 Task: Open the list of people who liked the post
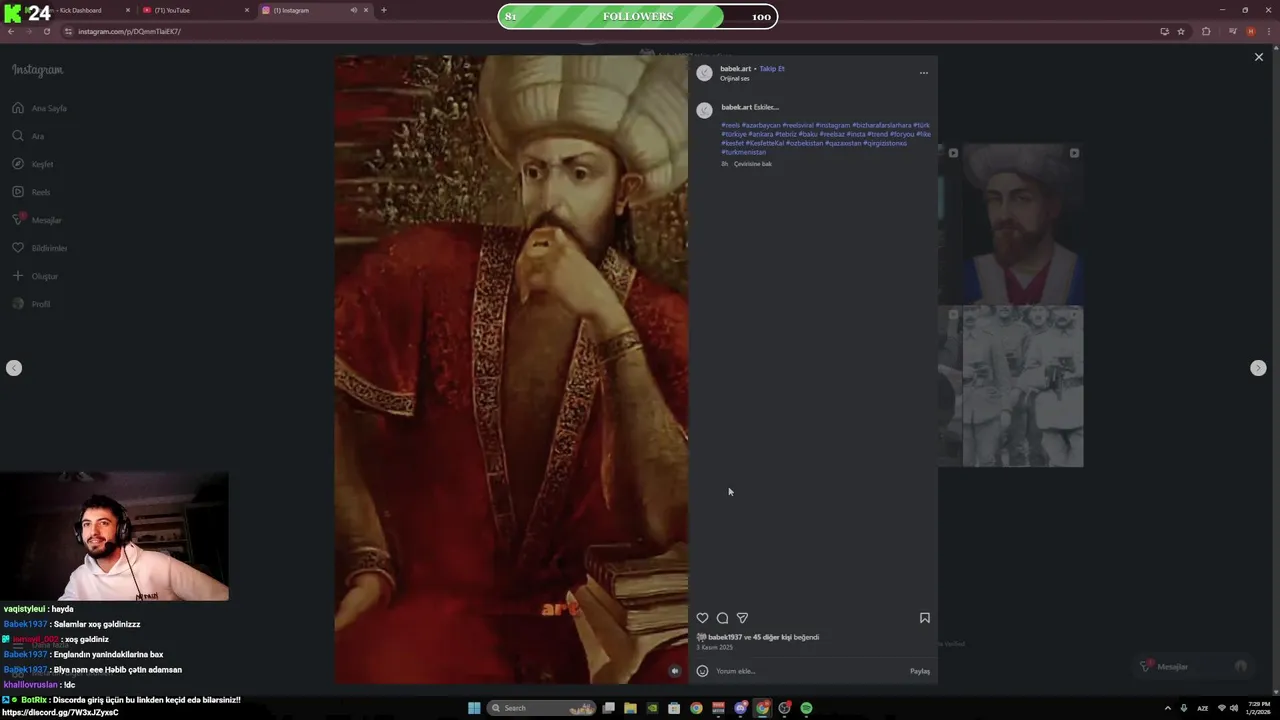[786, 637]
